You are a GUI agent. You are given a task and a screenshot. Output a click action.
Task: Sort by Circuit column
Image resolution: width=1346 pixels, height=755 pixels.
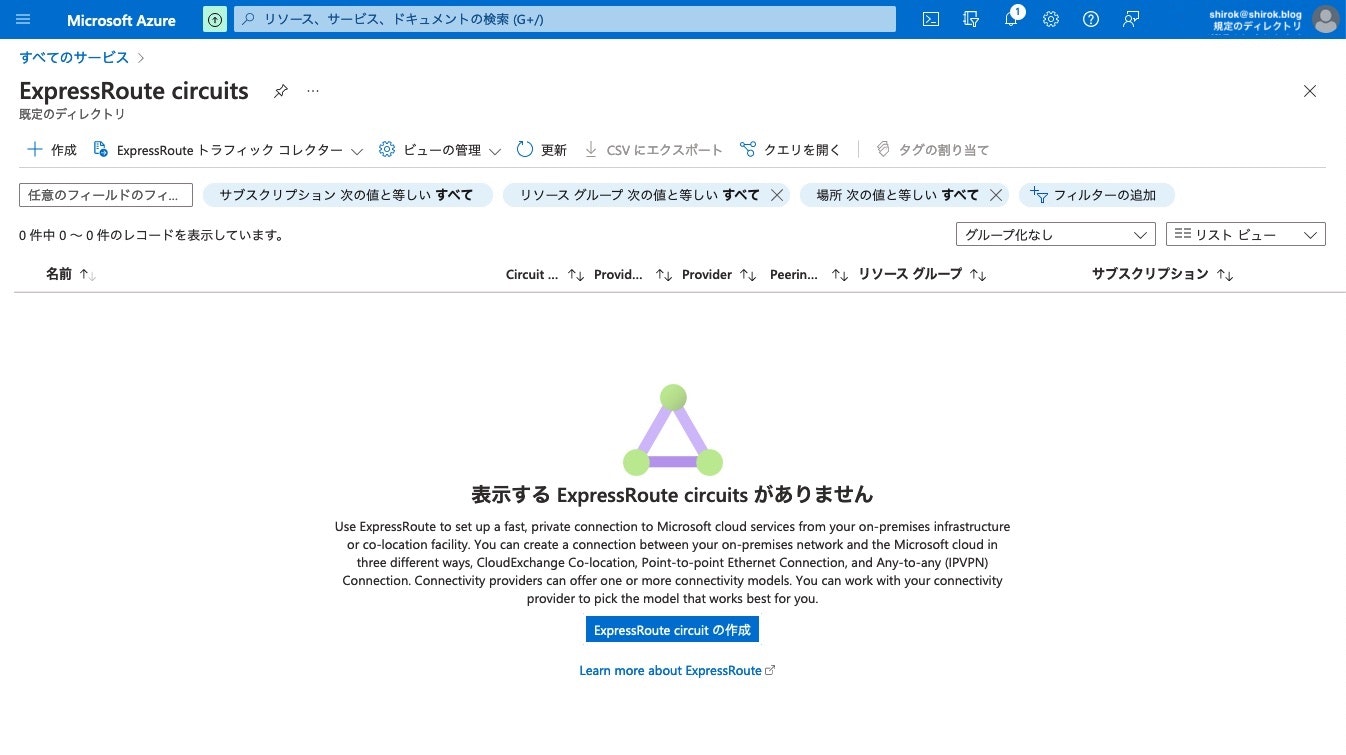pyautogui.click(x=545, y=274)
